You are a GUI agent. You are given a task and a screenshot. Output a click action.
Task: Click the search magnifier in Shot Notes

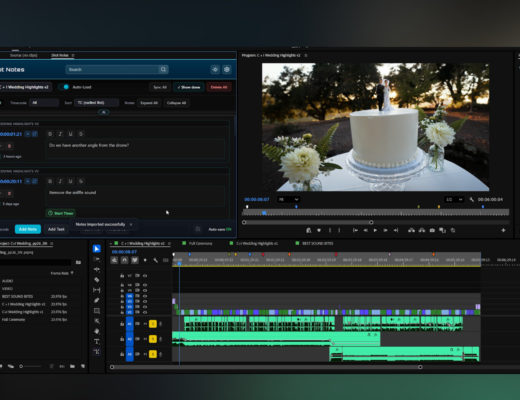click(x=163, y=69)
